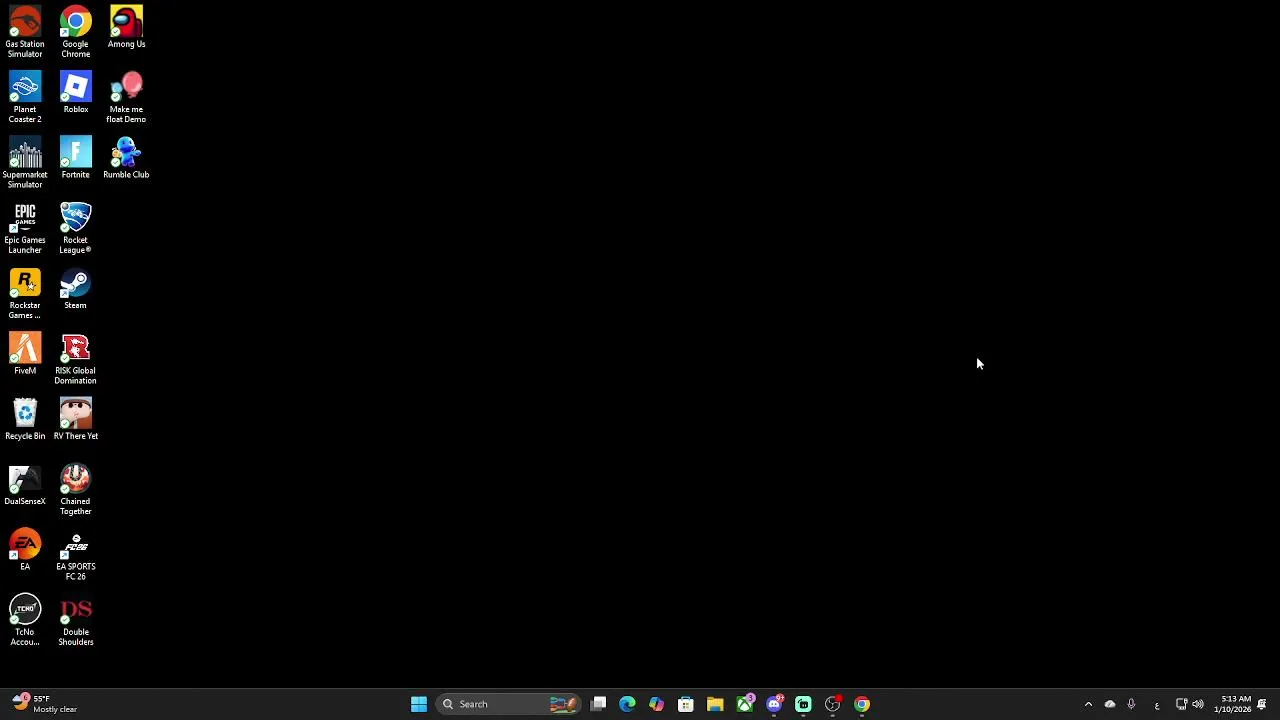1280x720 pixels.
Task: Open OBS Studio from the taskbar
Action: [x=833, y=704]
